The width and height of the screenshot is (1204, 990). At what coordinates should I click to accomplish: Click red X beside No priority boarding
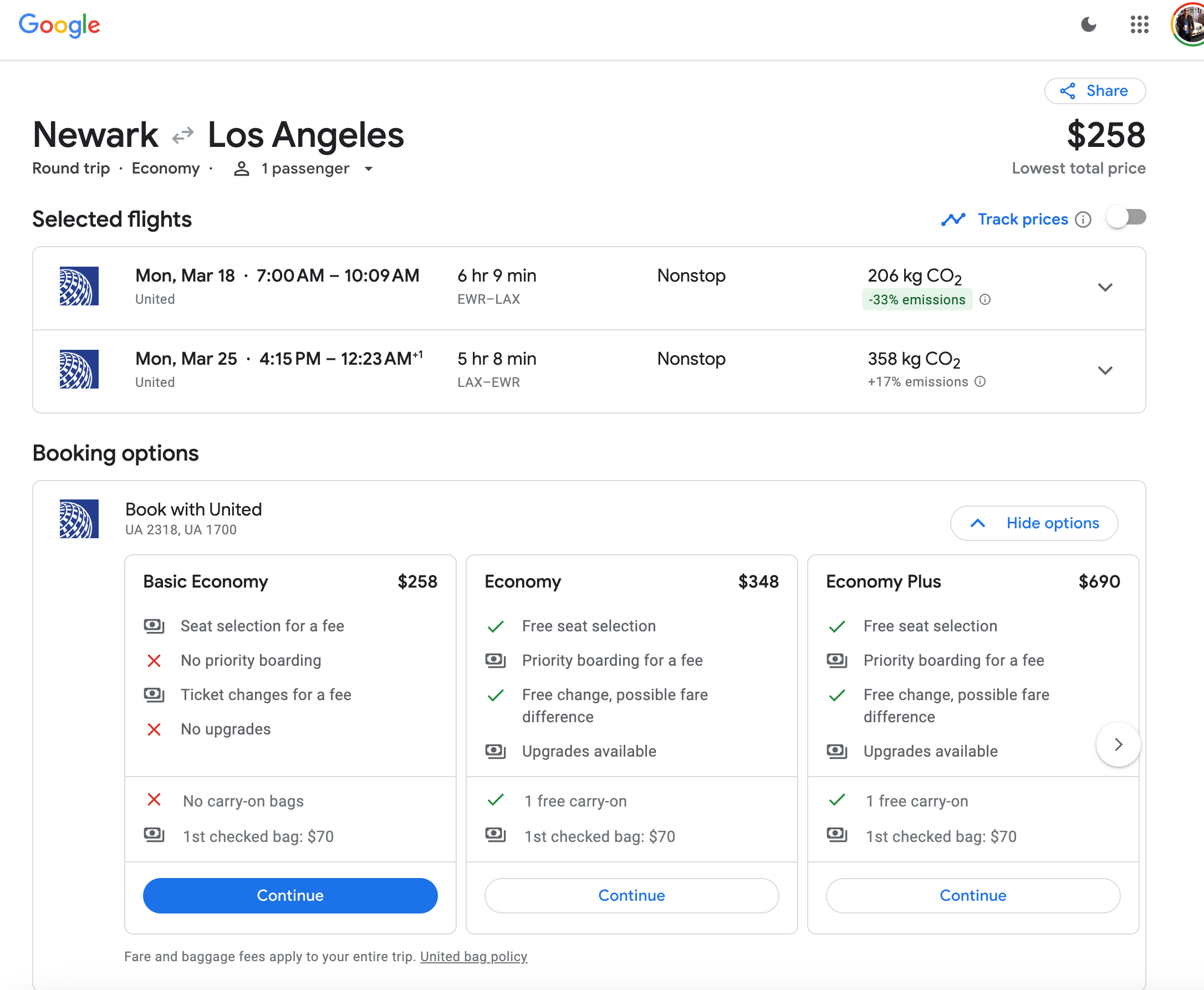point(154,660)
